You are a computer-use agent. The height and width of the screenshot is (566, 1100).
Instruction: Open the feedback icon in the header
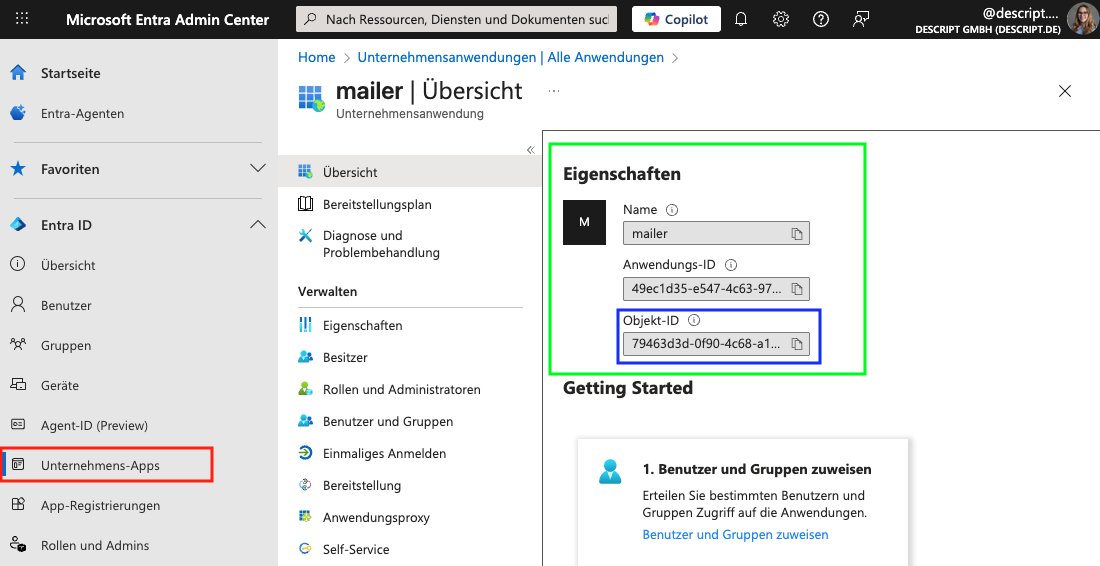pos(861,20)
